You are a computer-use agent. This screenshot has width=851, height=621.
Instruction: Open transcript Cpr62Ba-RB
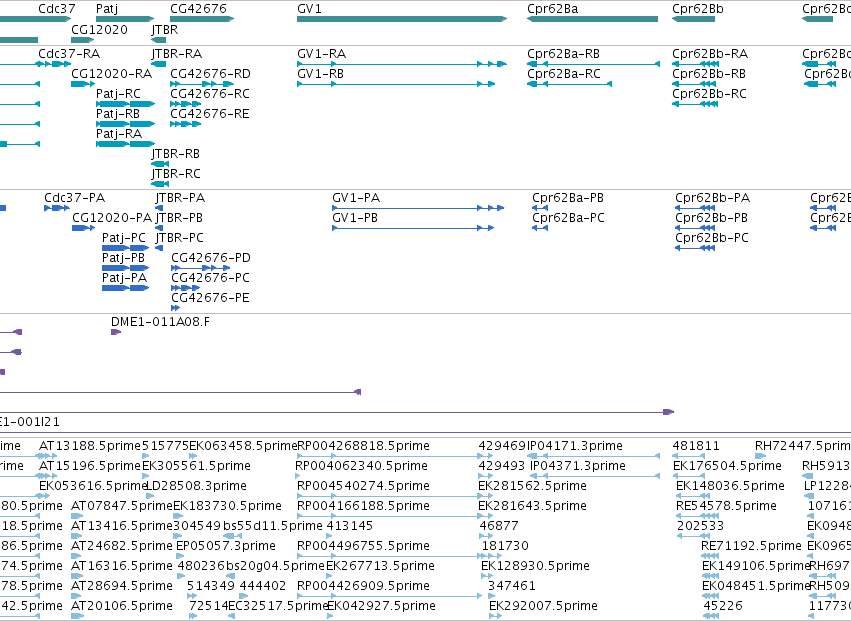(x=563, y=54)
